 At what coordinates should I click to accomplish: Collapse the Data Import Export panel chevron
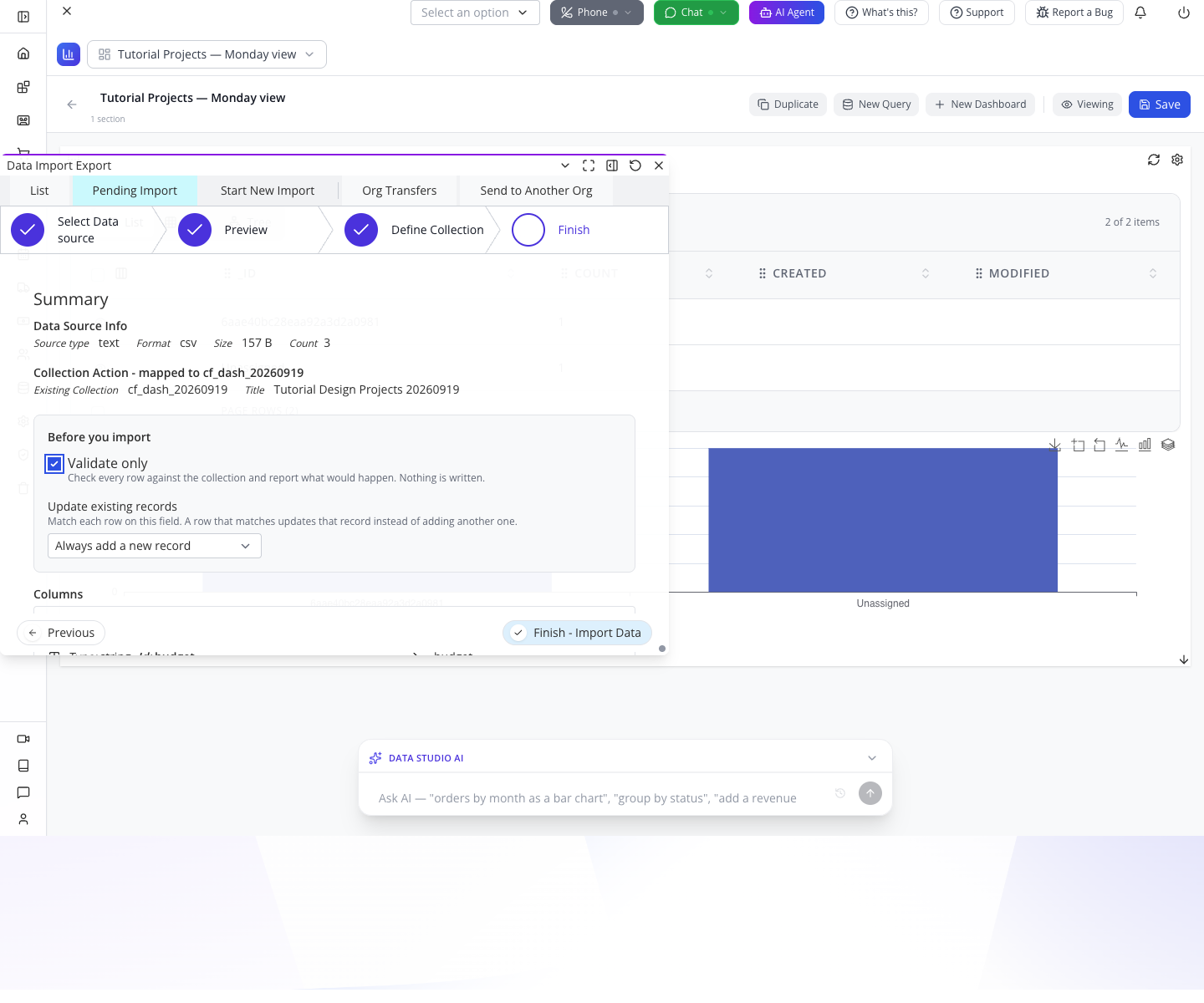tap(565, 165)
